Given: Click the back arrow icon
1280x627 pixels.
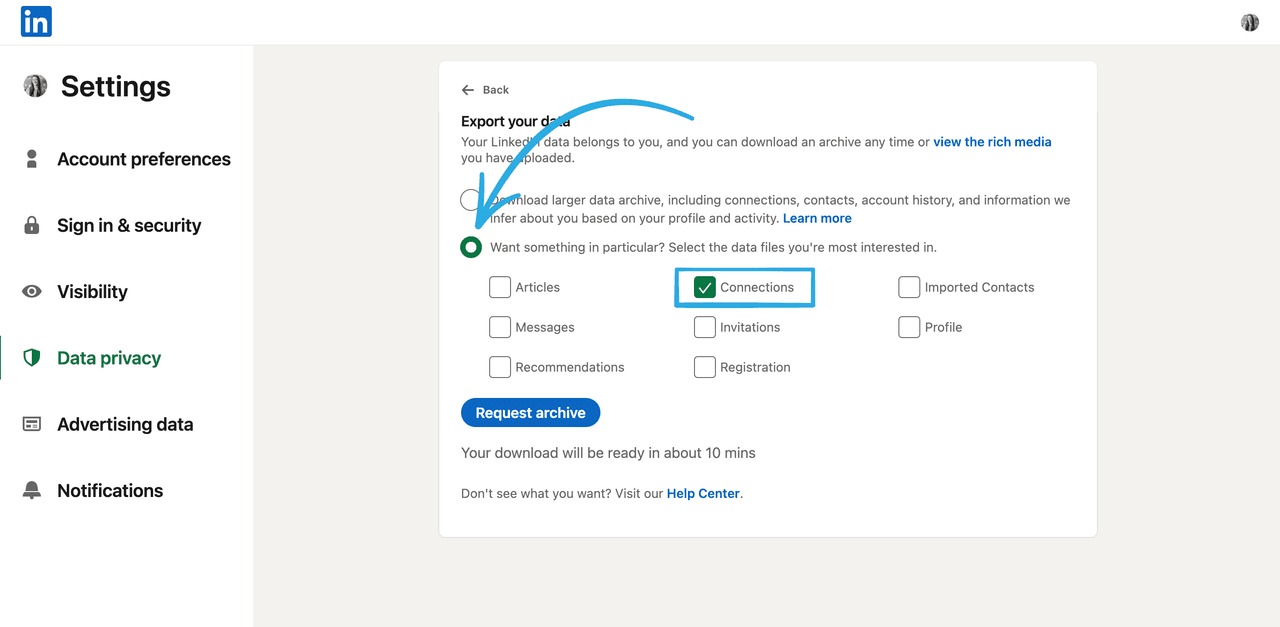Looking at the screenshot, I should [468, 90].
